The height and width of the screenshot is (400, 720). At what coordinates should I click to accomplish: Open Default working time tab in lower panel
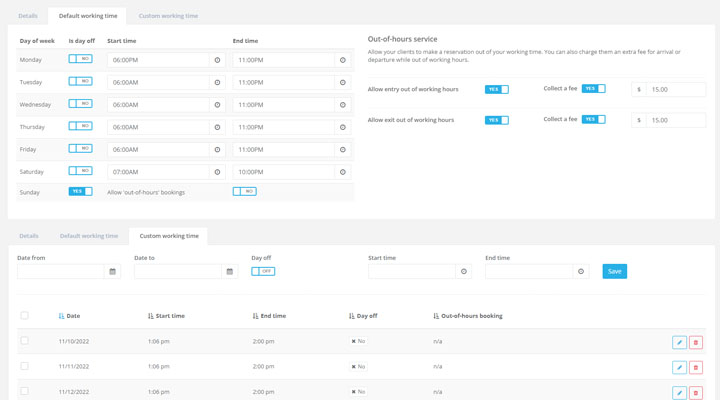tap(89, 236)
